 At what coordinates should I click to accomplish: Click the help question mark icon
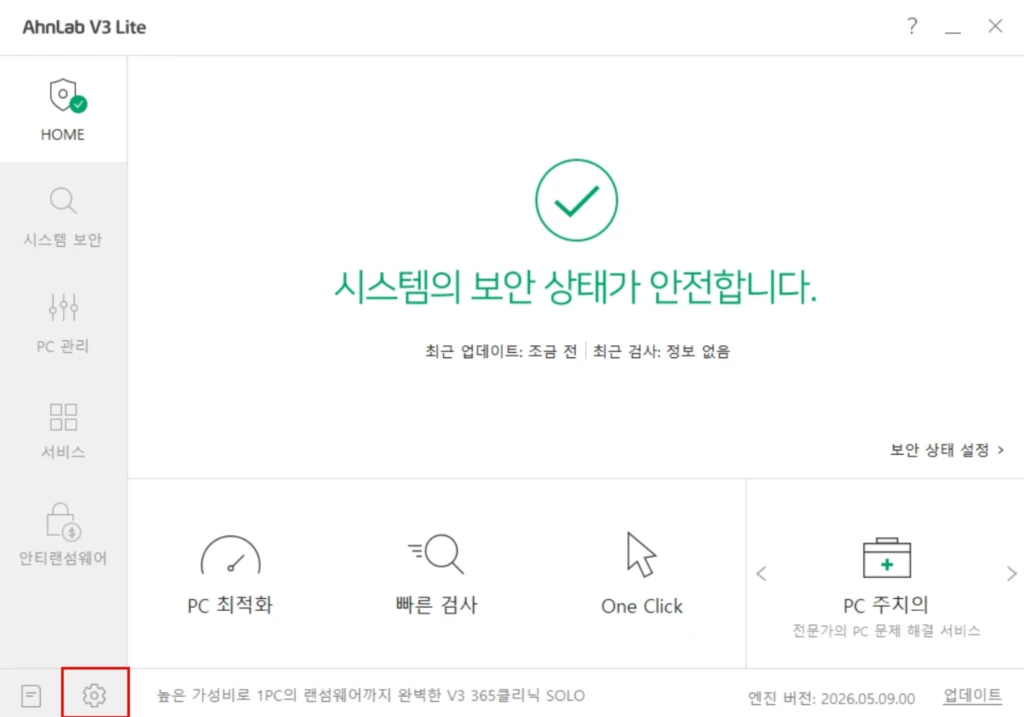point(912,26)
